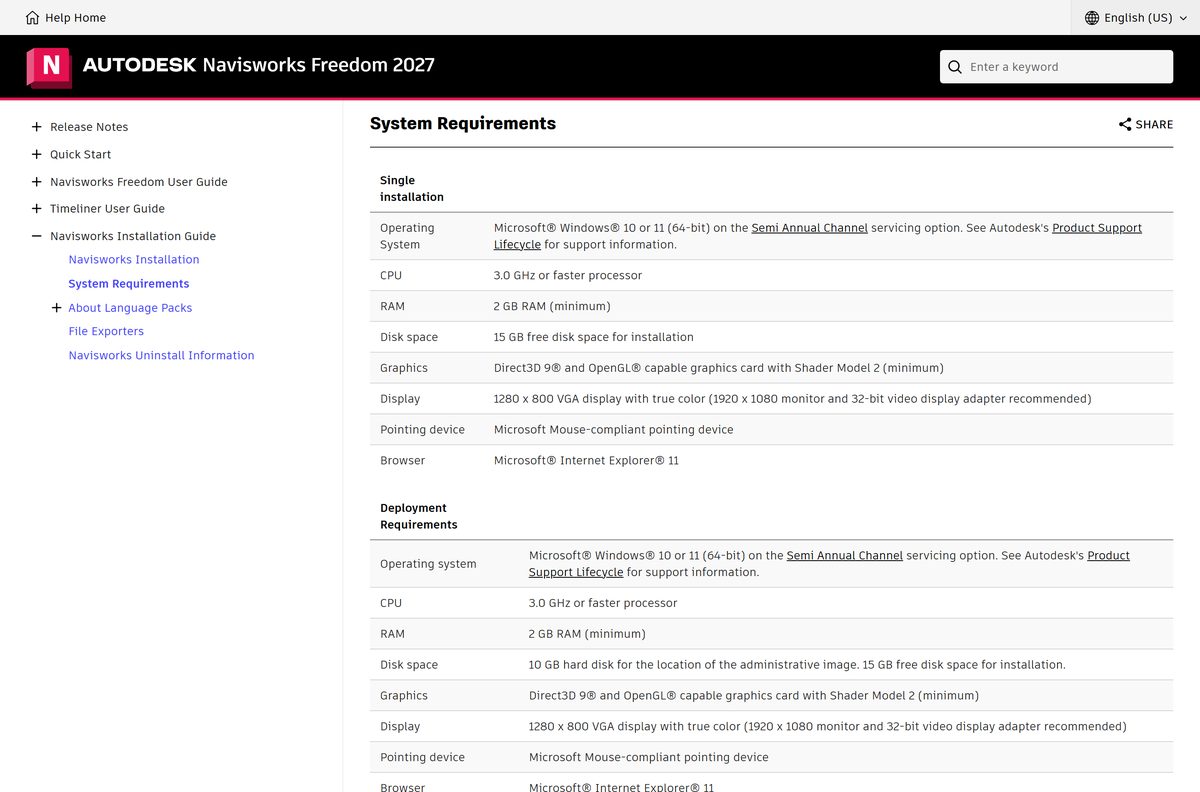Expand the Timeliner User Guide

tap(37, 209)
